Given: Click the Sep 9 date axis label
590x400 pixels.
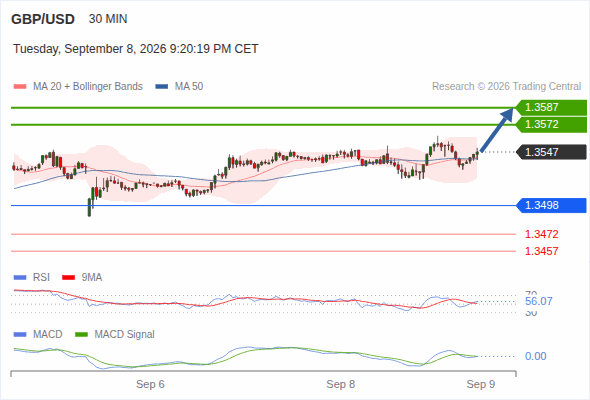Looking at the screenshot, I should click(481, 384).
